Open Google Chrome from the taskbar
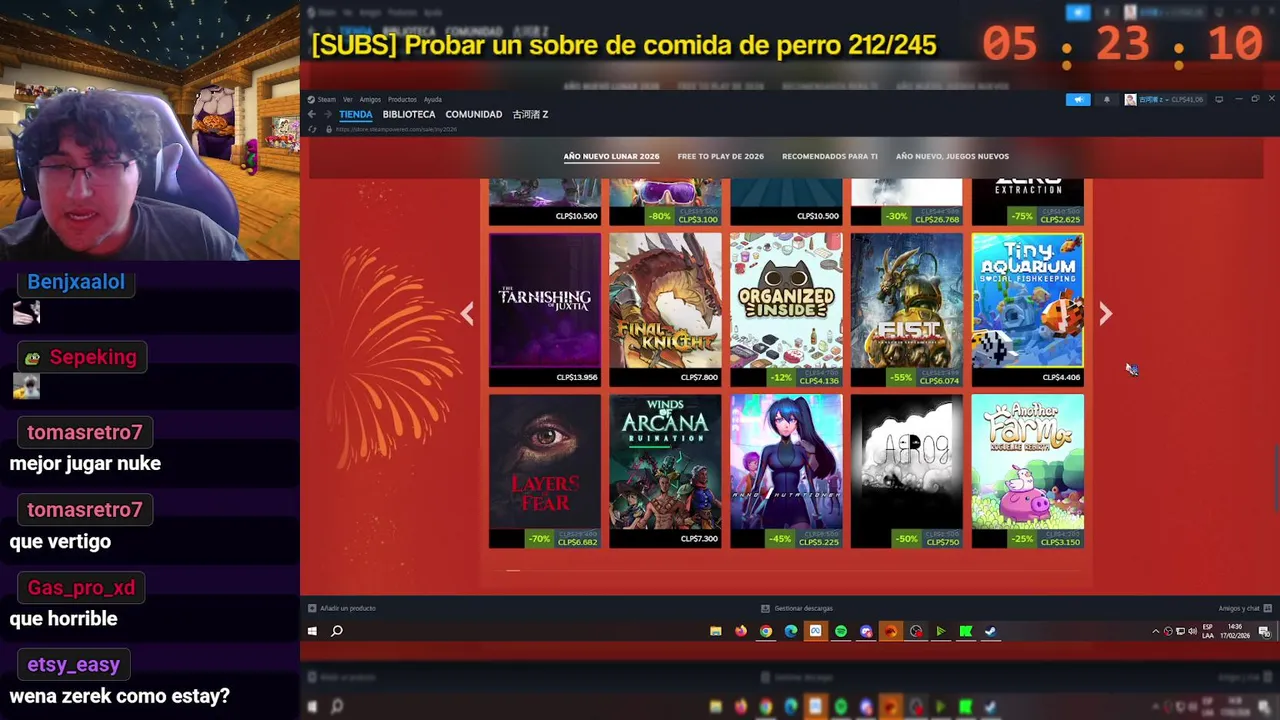The width and height of the screenshot is (1280, 720). [766, 631]
